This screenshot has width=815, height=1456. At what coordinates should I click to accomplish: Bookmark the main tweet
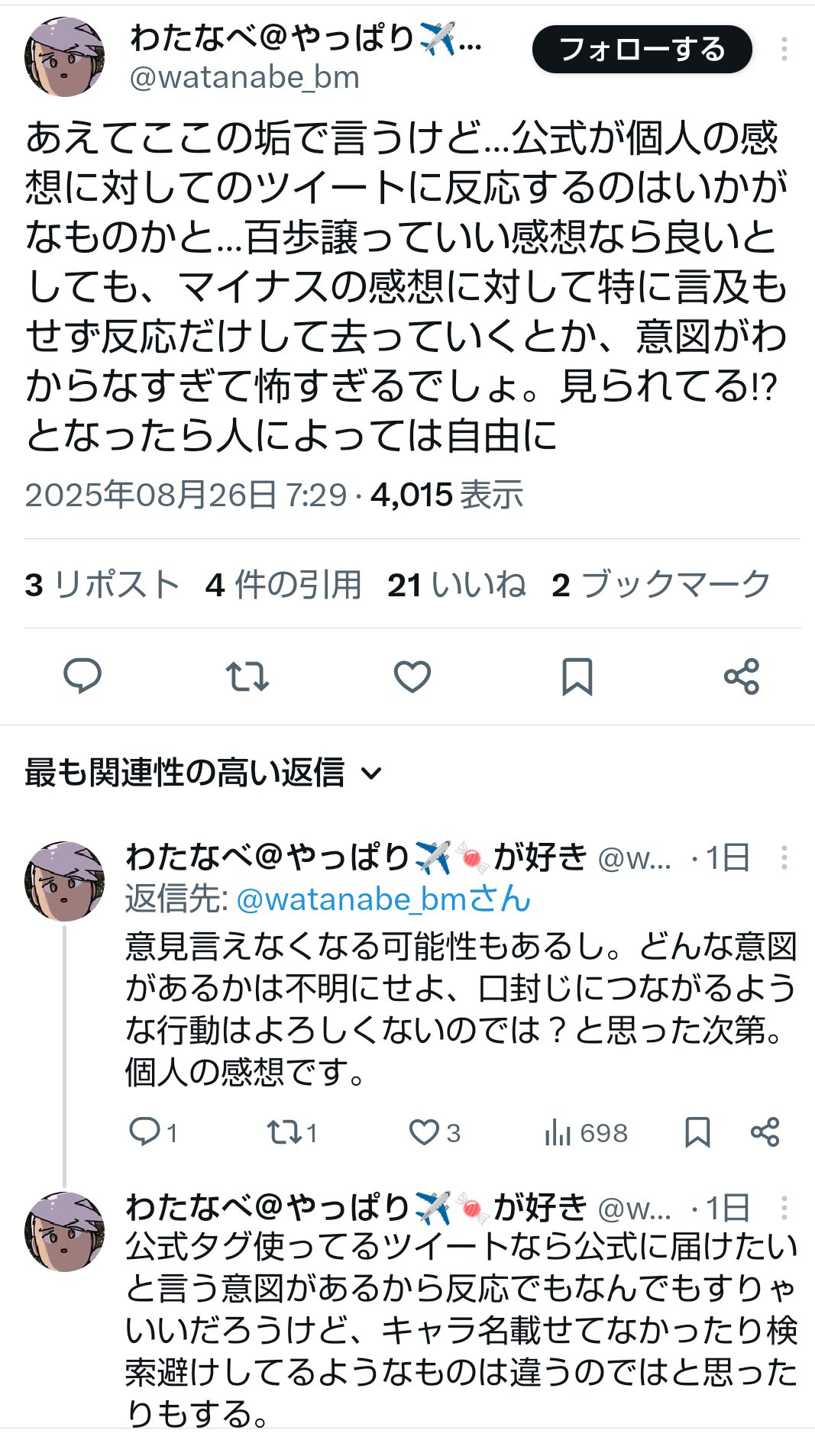577,676
